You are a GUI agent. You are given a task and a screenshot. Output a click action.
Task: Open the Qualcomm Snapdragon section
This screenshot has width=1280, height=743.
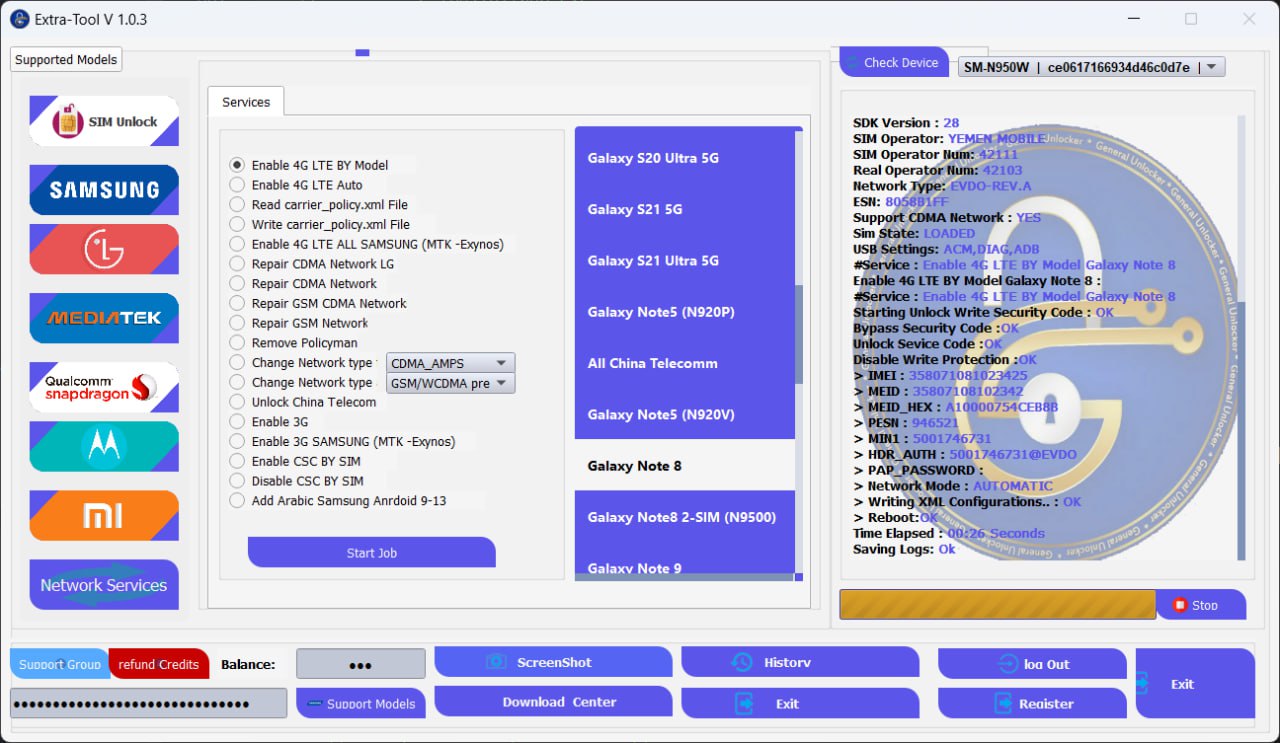pyautogui.click(x=104, y=387)
